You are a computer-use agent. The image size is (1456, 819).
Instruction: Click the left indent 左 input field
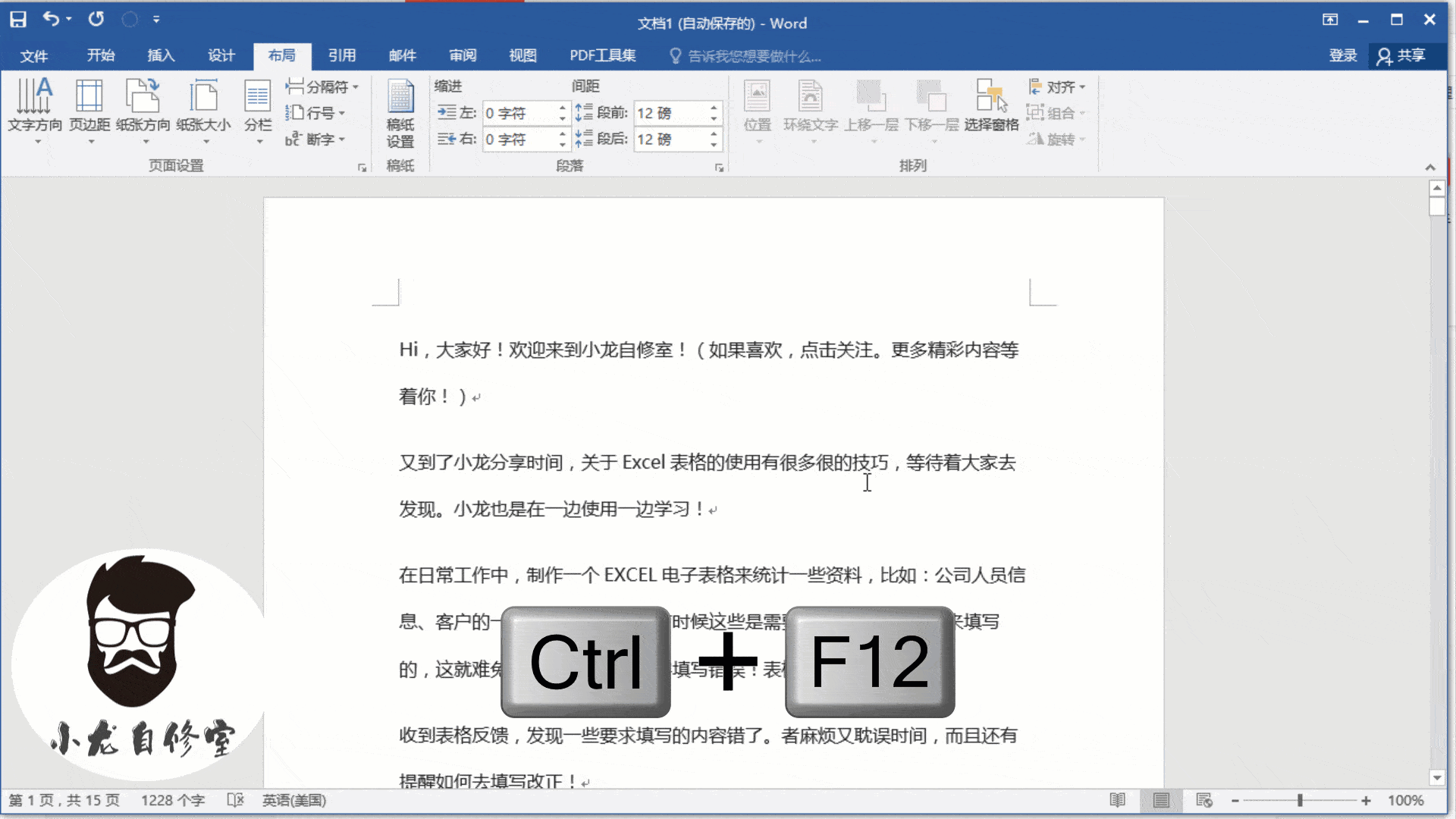point(520,113)
